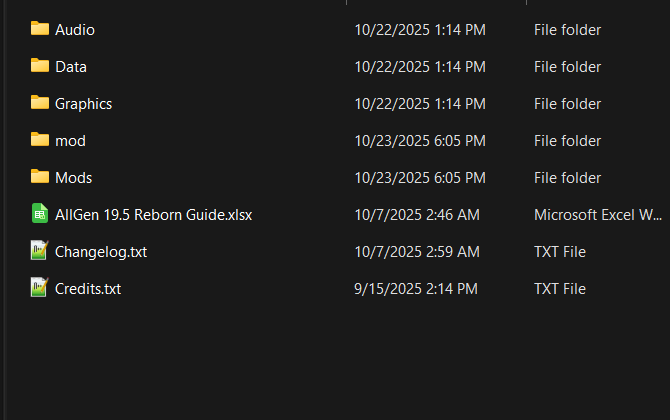The height and width of the screenshot is (420, 670).
Task: Click the Changelog.txt file icon
Action: pos(40,251)
